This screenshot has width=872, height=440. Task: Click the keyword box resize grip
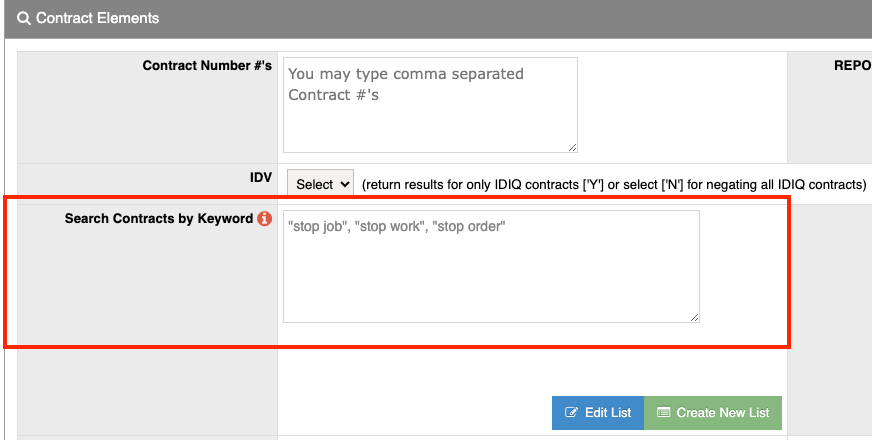coord(694,317)
